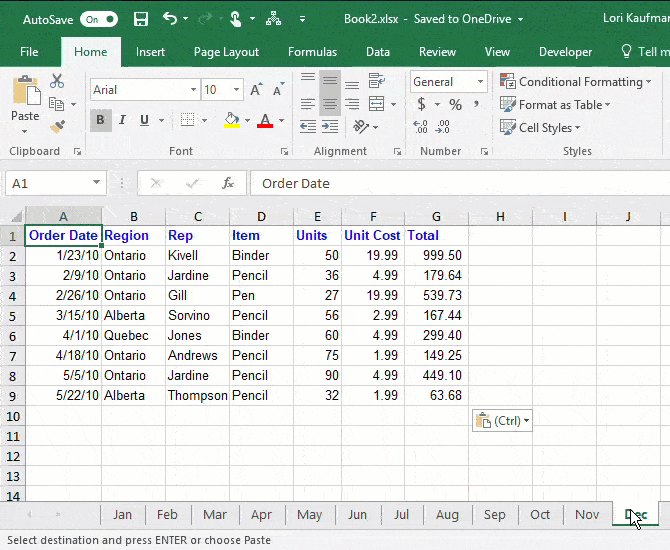Viewport: 670px width, 550px height.
Task: Click the yellow Fill Color swatch
Action: pyautogui.click(x=232, y=120)
